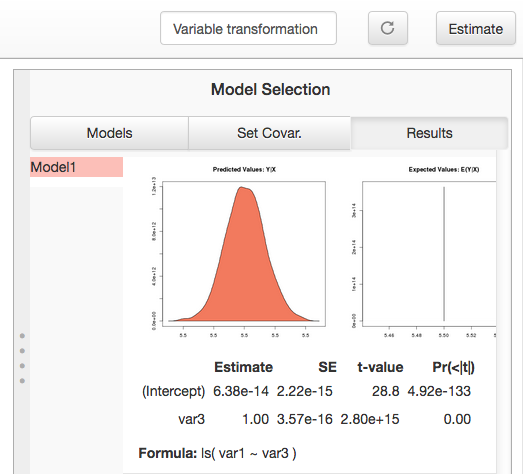Click the Expected Values plot
Viewport: 523px width, 474px height.
tap(429, 254)
